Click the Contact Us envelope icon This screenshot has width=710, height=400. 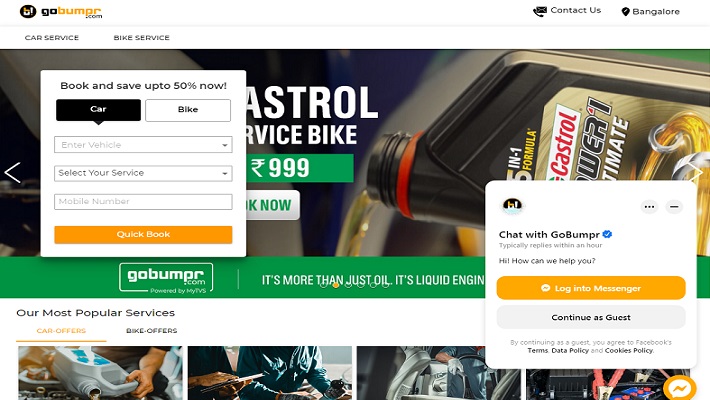(540, 11)
